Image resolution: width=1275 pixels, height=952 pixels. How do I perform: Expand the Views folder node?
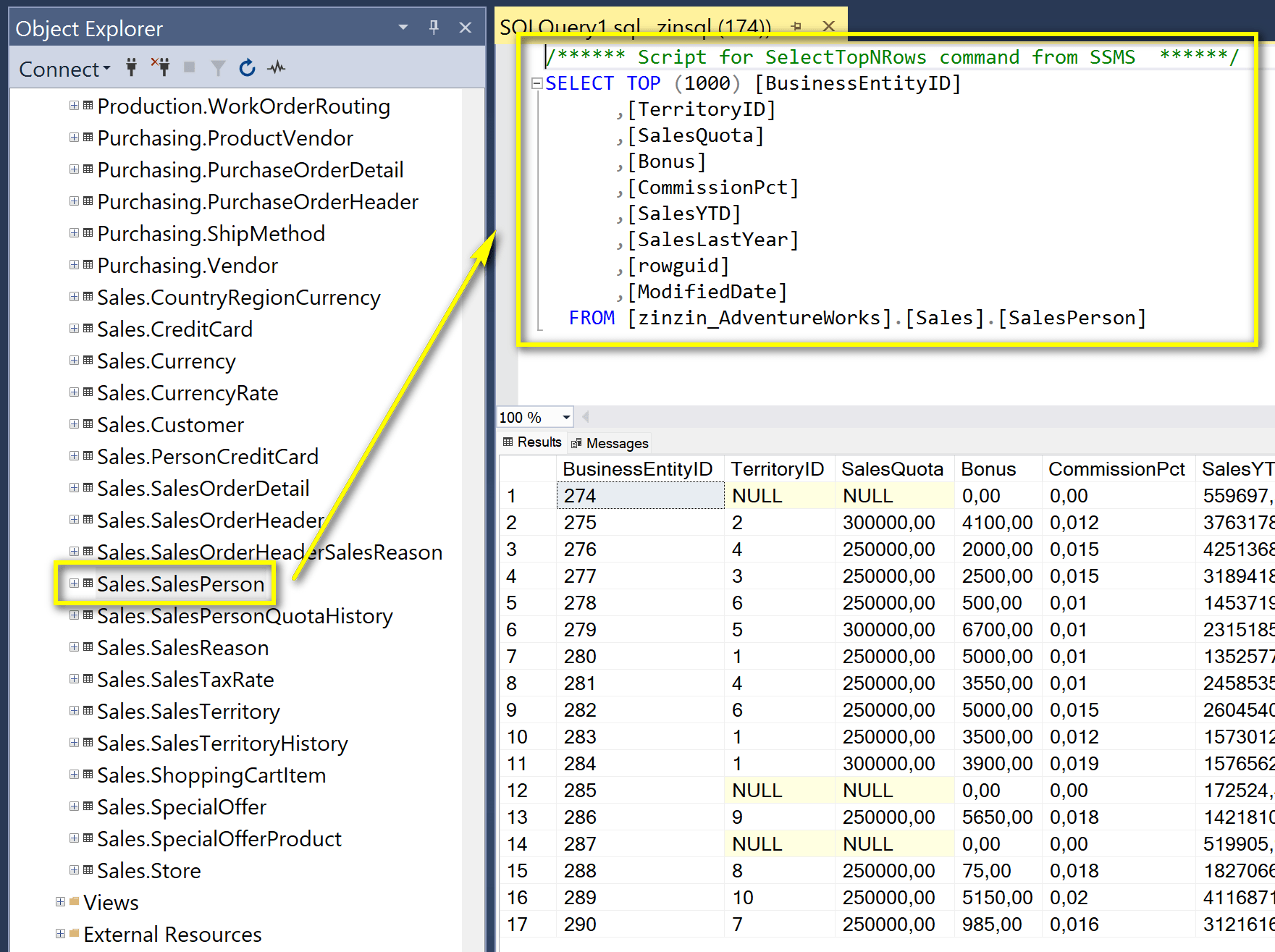(61, 902)
